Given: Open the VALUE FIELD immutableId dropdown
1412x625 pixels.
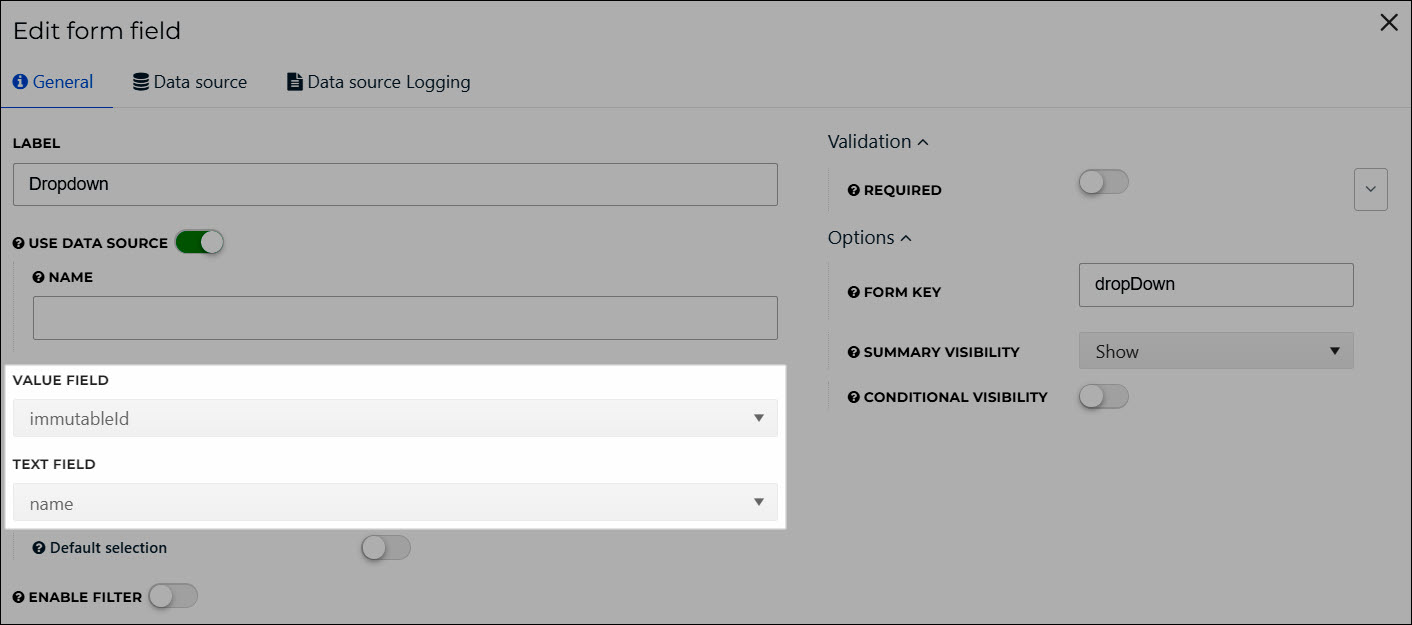Looking at the screenshot, I should [x=395, y=418].
